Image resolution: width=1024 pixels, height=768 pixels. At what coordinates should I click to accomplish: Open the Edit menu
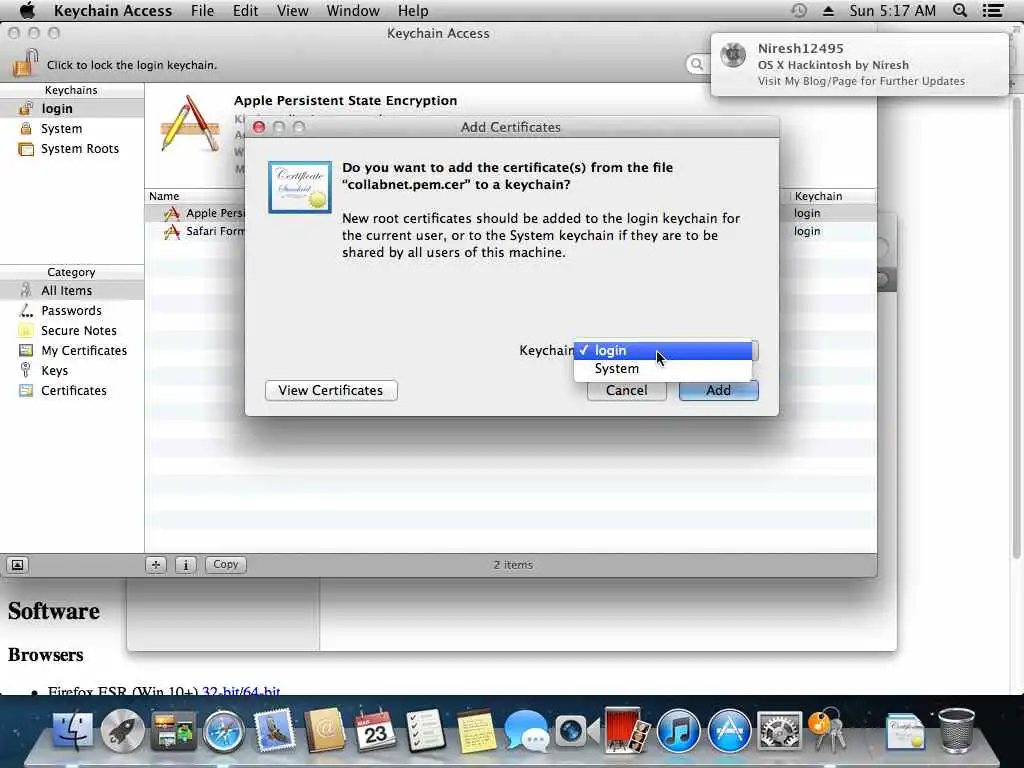(245, 10)
